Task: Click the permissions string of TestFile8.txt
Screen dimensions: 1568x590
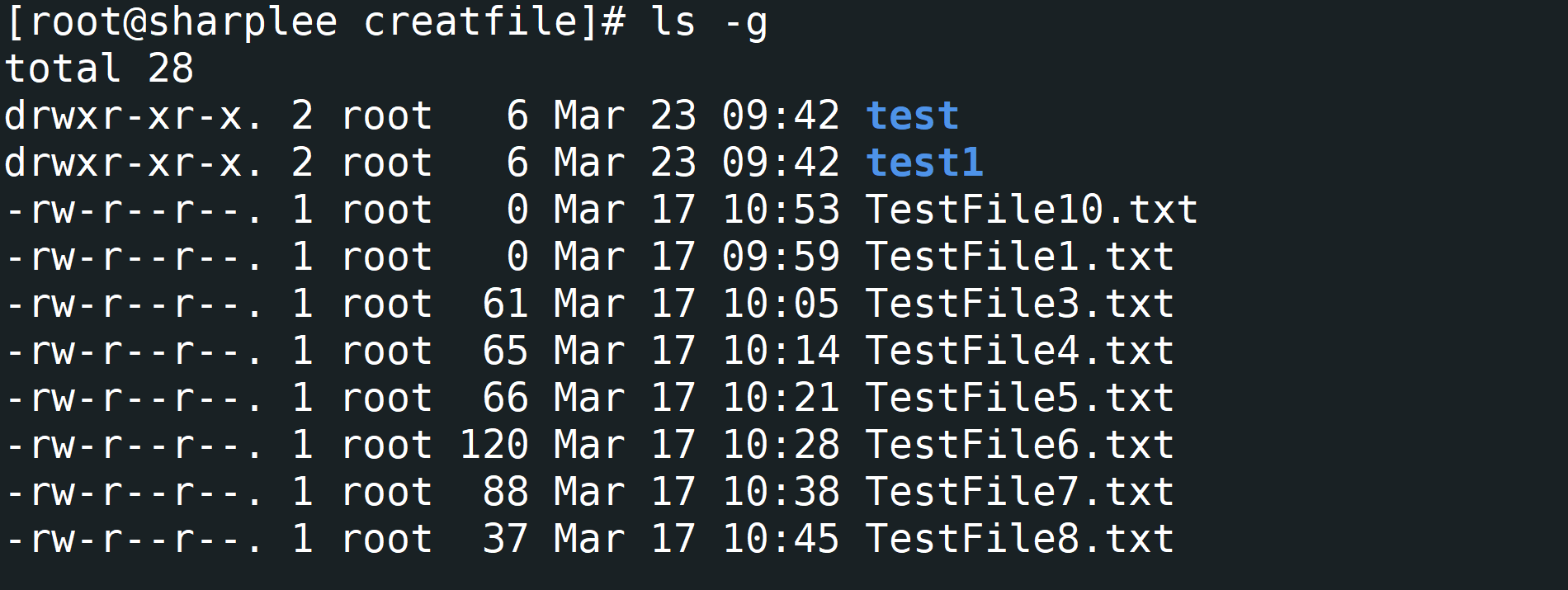Action: pyautogui.click(x=134, y=539)
